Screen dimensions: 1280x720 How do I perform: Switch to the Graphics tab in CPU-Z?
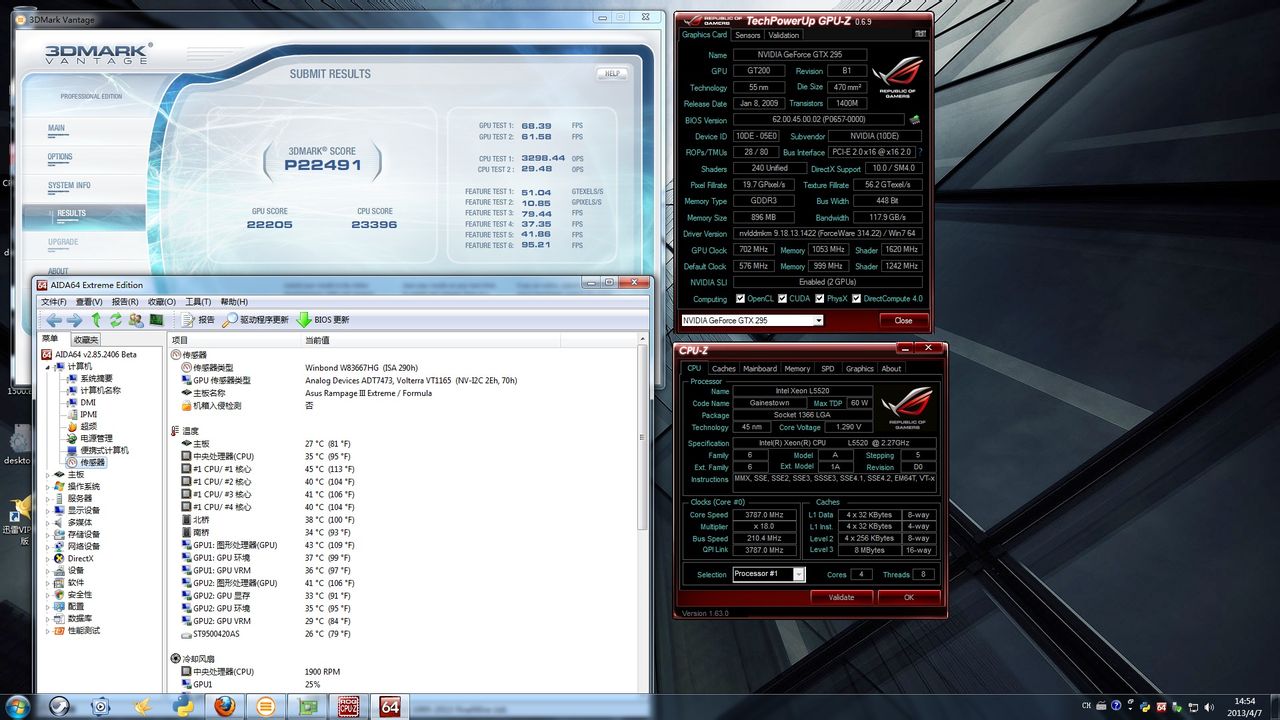[860, 368]
